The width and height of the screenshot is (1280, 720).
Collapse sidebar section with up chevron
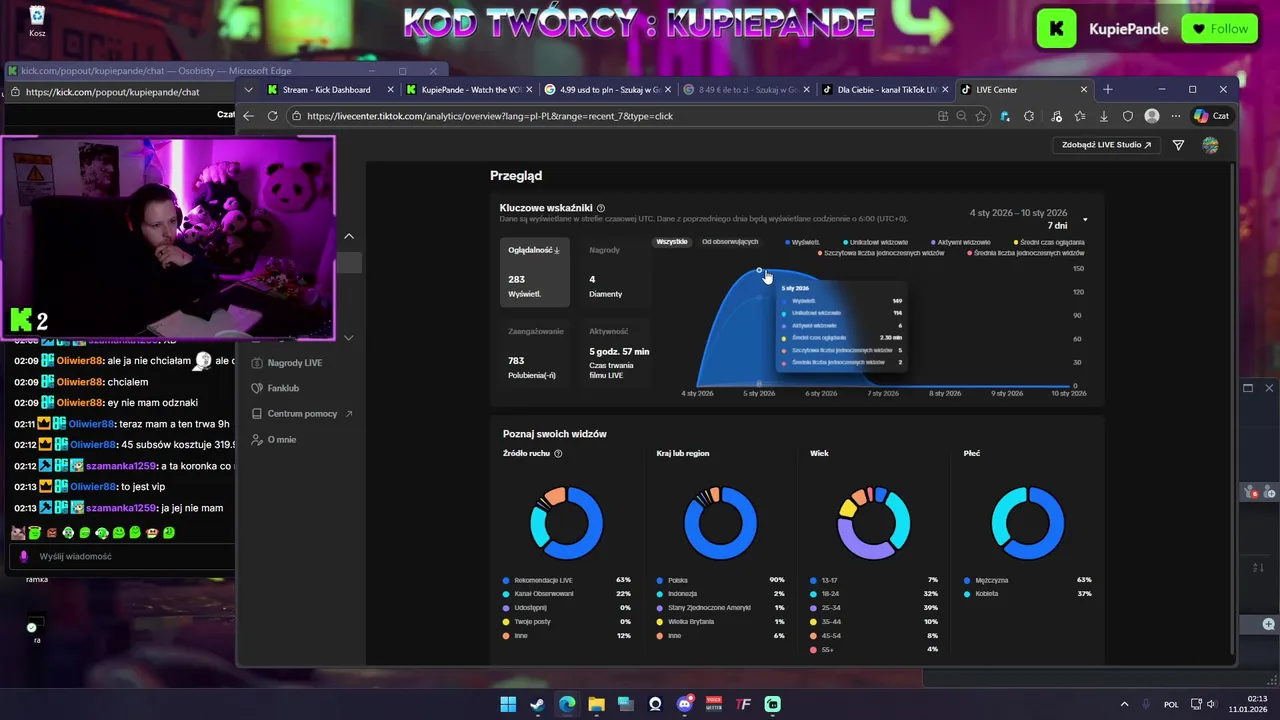pos(349,236)
